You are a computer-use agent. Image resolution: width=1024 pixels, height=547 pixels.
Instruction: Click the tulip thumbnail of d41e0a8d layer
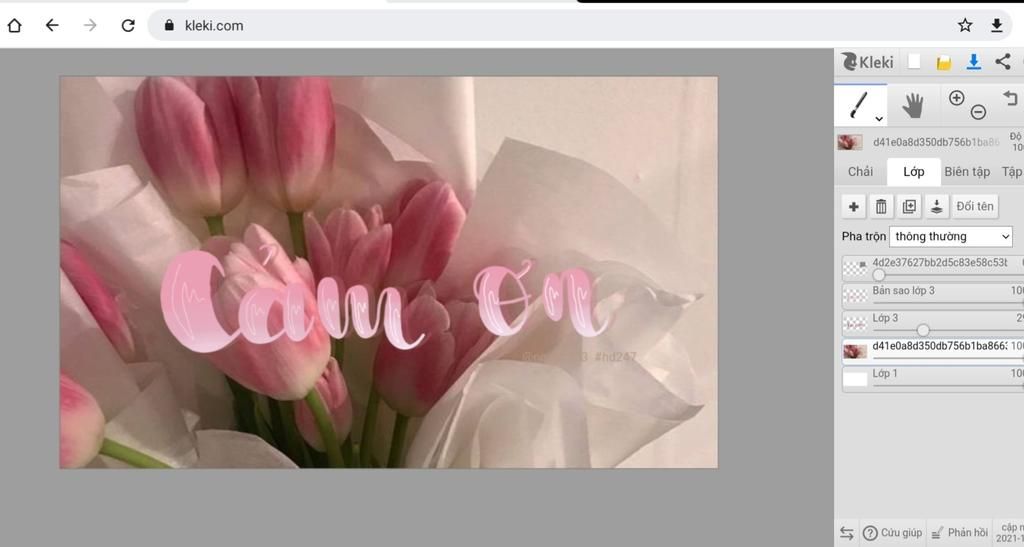coord(856,352)
